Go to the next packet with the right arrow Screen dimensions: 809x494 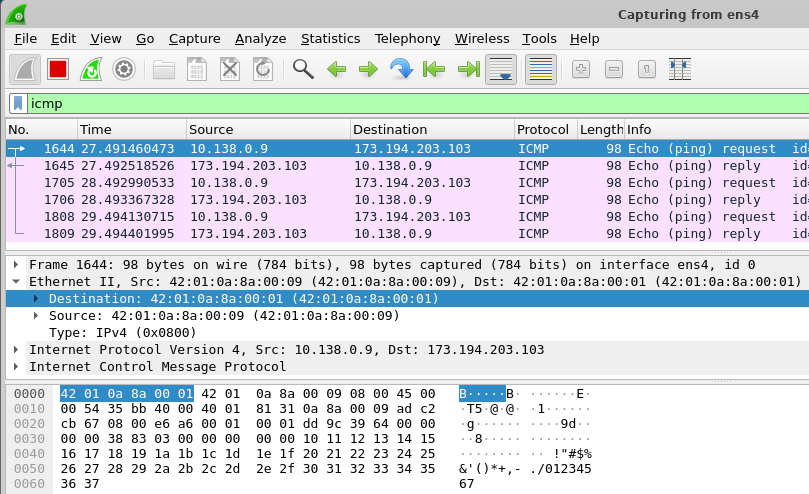coord(368,69)
